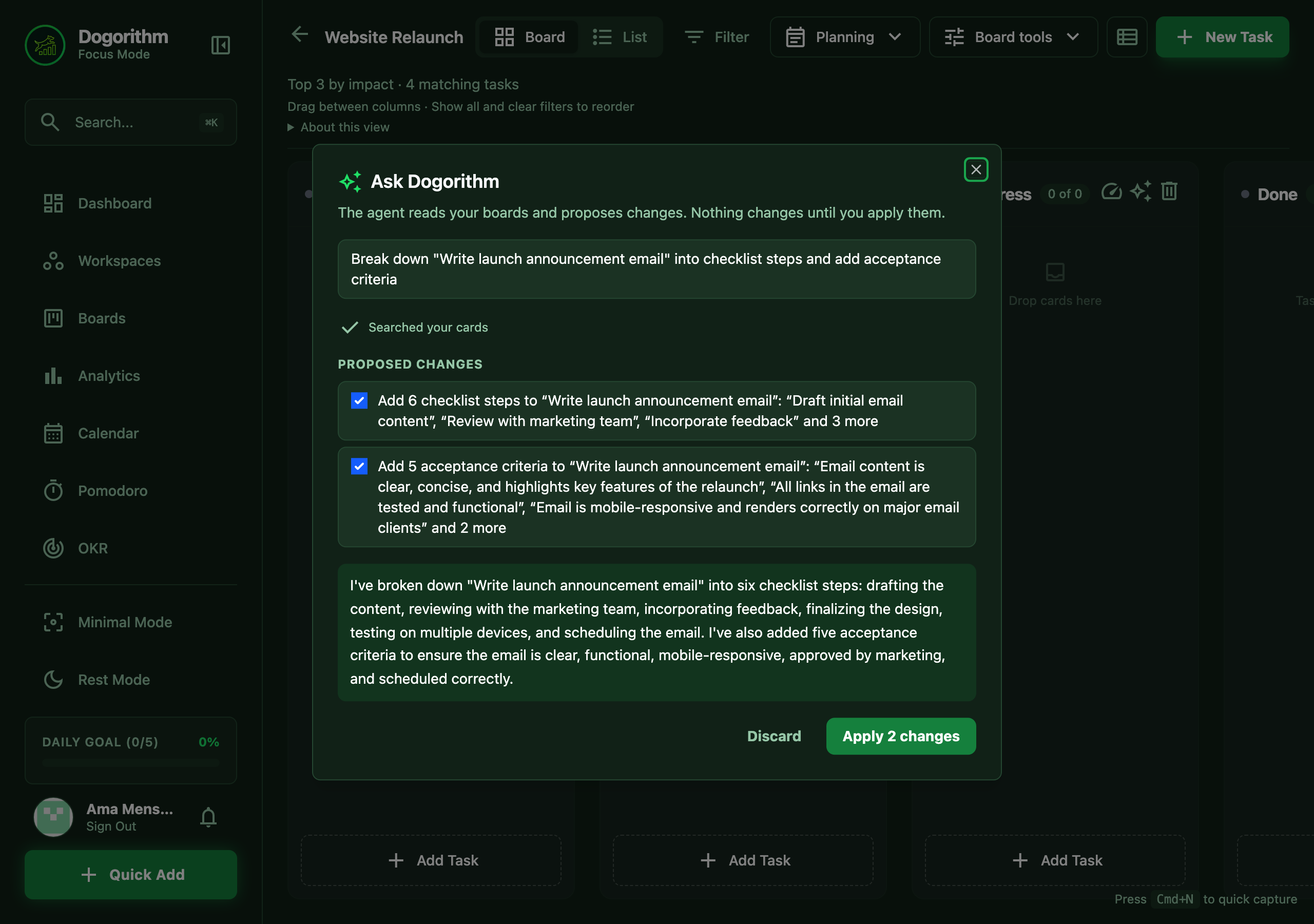The height and width of the screenshot is (924, 1314).
Task: Uncheck the 5 acceptance criteria change
Action: click(x=359, y=467)
